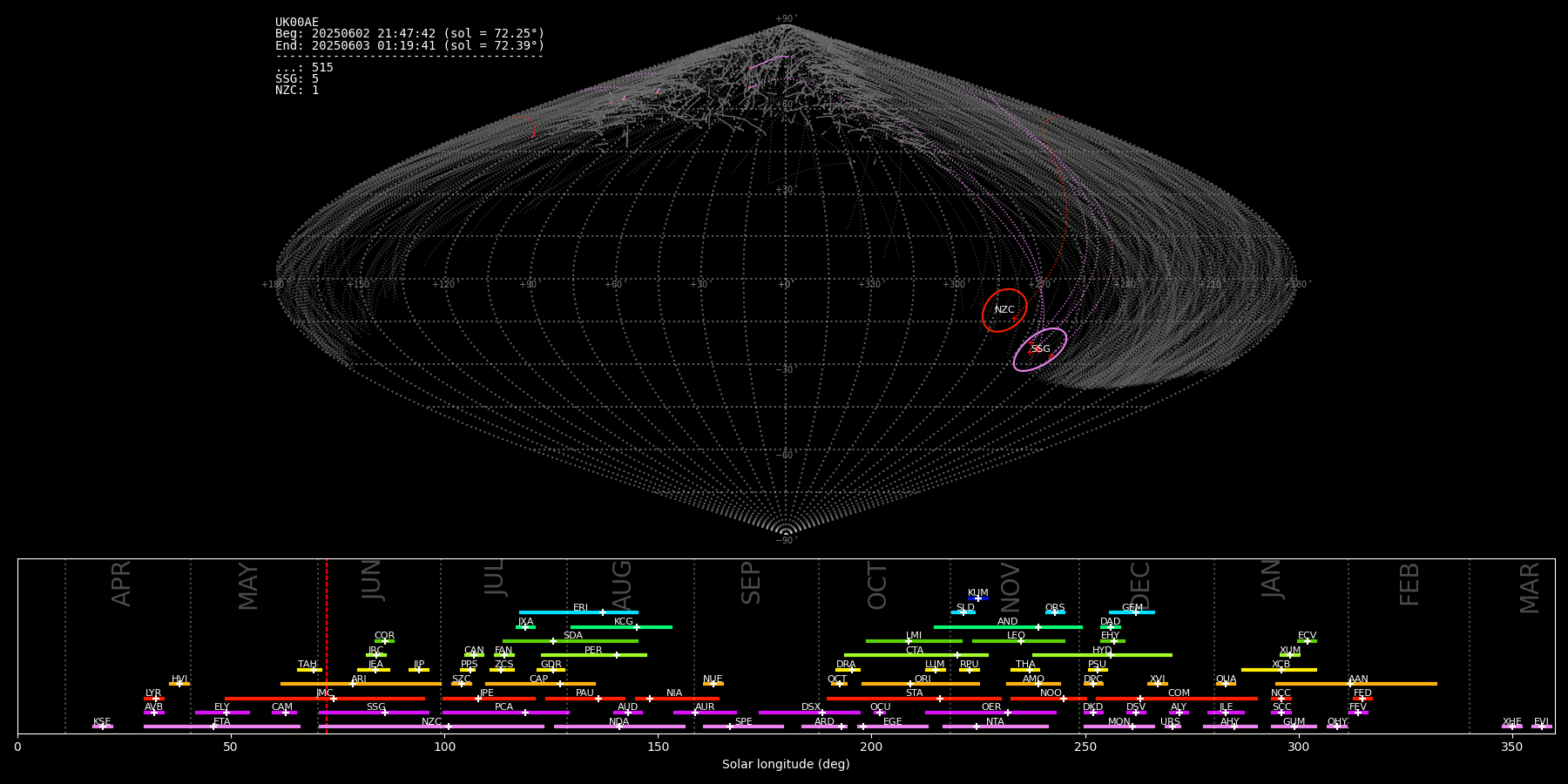Click the pink ETA shower bar
This screenshot has height=784, width=1568.
point(222,727)
